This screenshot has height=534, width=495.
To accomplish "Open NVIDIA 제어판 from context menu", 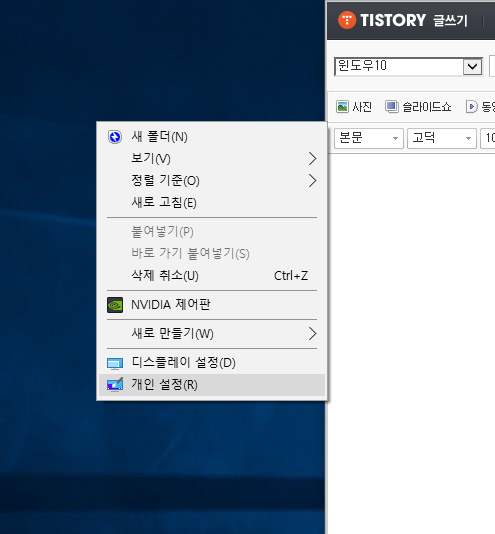I will pyautogui.click(x=212, y=305).
